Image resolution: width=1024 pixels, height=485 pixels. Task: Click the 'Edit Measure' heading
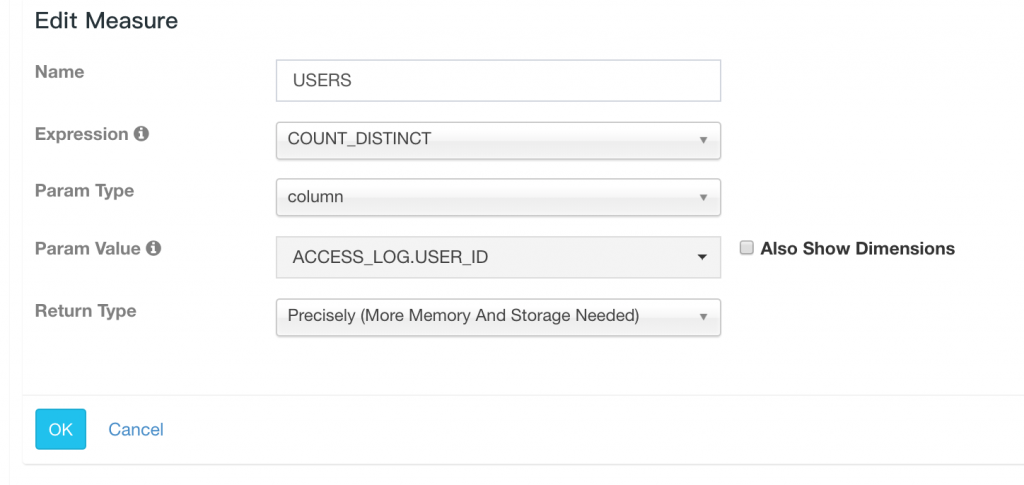tap(106, 20)
